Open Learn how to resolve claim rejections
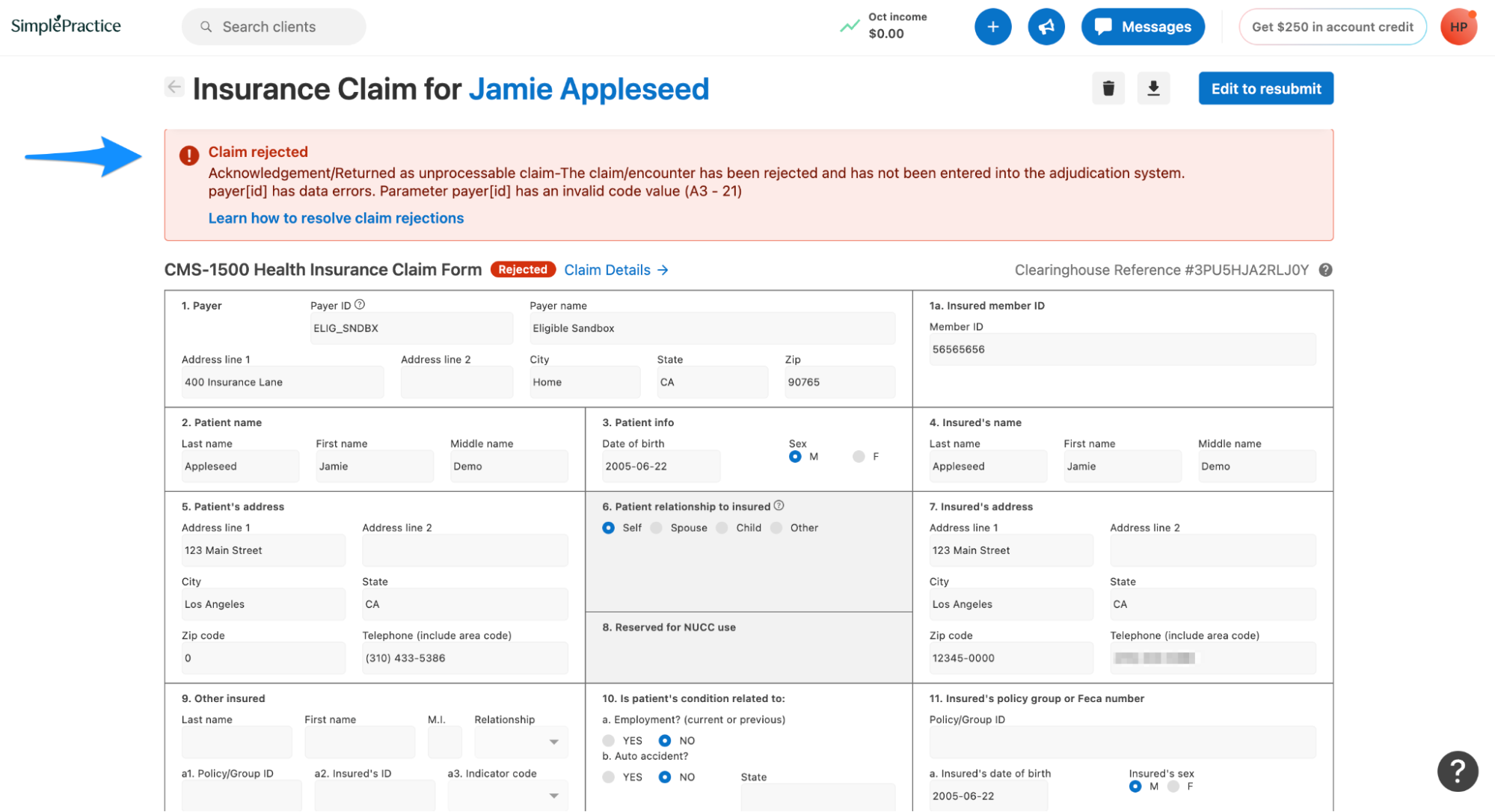This screenshot has height=812, width=1495. [336, 218]
